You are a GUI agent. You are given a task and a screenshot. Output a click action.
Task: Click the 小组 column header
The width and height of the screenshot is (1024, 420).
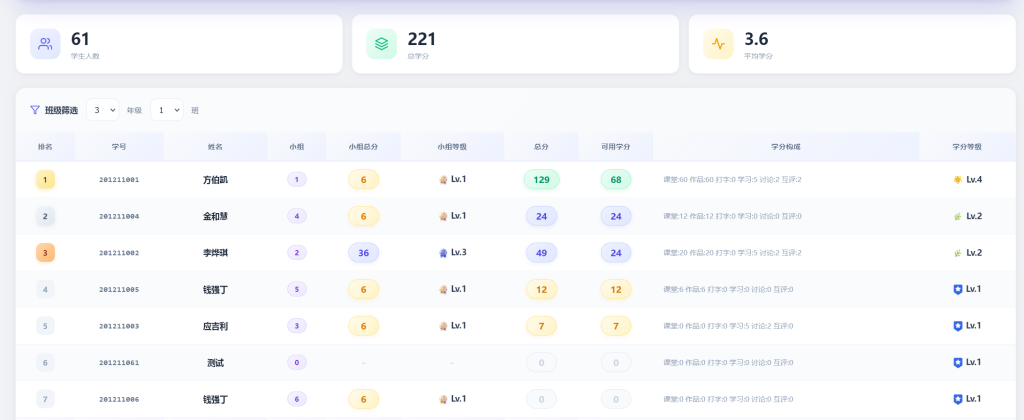pyautogui.click(x=296, y=147)
